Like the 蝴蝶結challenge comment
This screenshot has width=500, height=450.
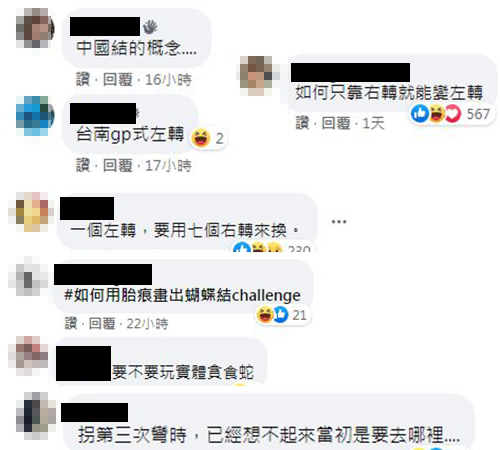click(x=71, y=323)
